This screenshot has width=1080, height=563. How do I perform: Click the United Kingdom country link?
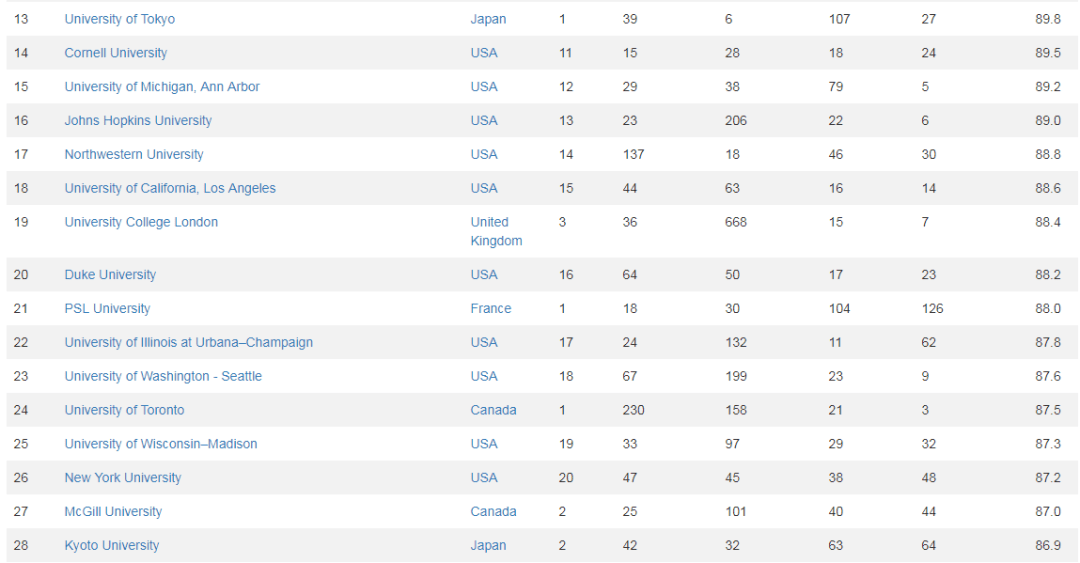click(x=496, y=232)
